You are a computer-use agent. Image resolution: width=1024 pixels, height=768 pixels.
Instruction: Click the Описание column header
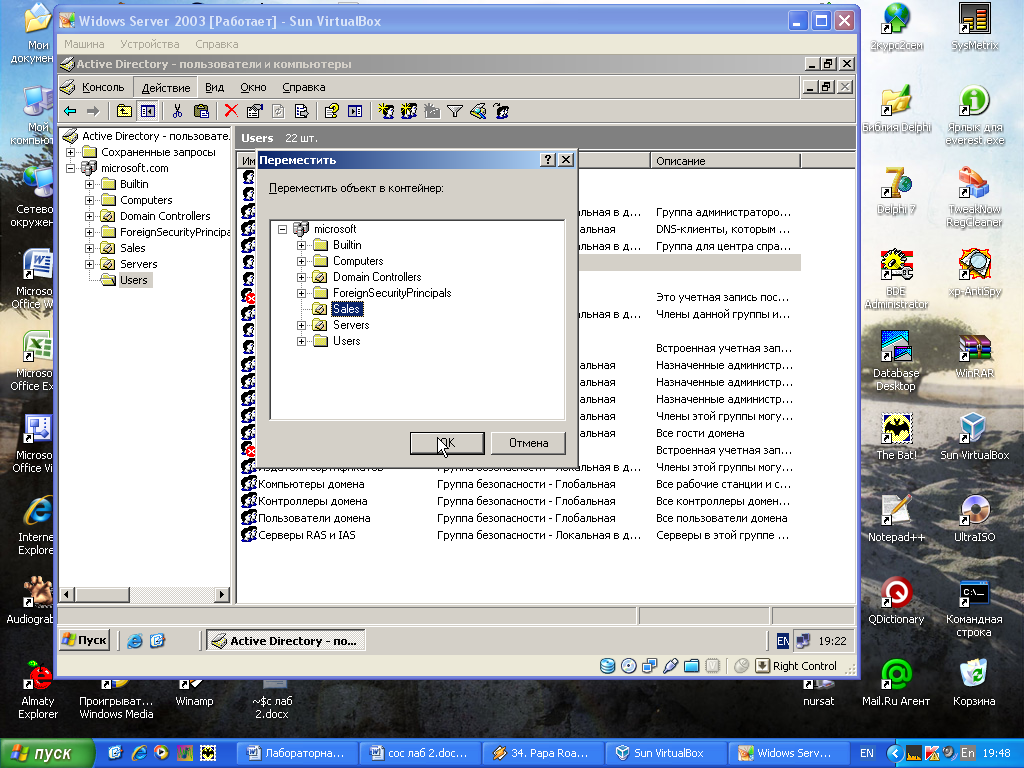(725, 161)
